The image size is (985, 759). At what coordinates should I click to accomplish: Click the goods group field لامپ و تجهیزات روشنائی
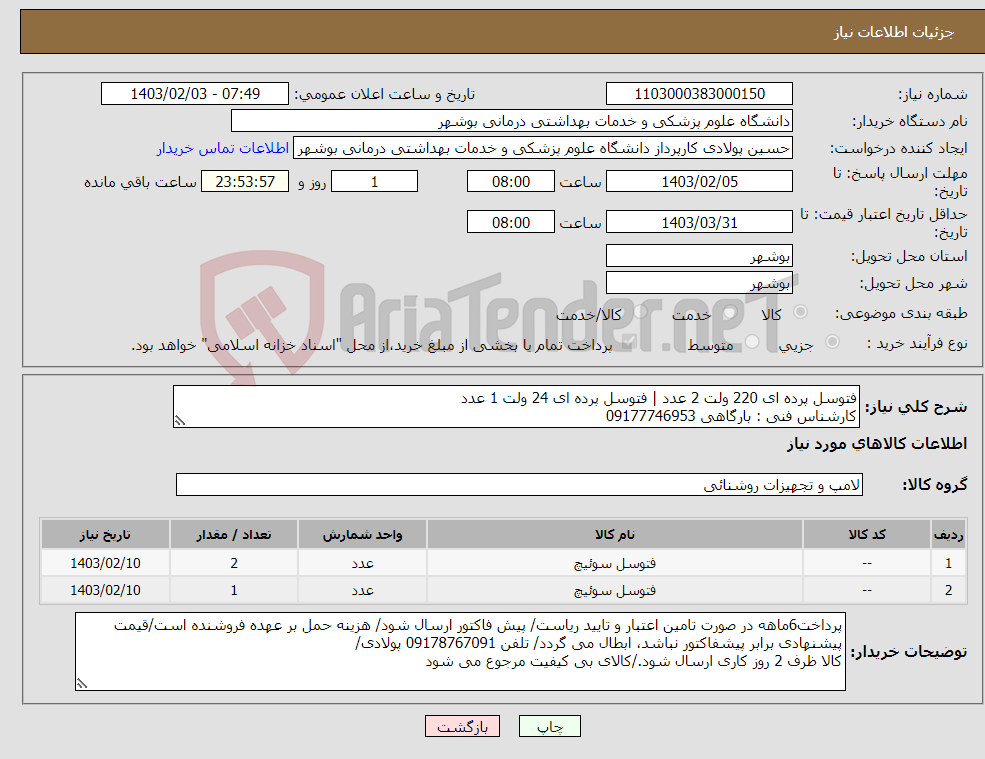click(520, 484)
